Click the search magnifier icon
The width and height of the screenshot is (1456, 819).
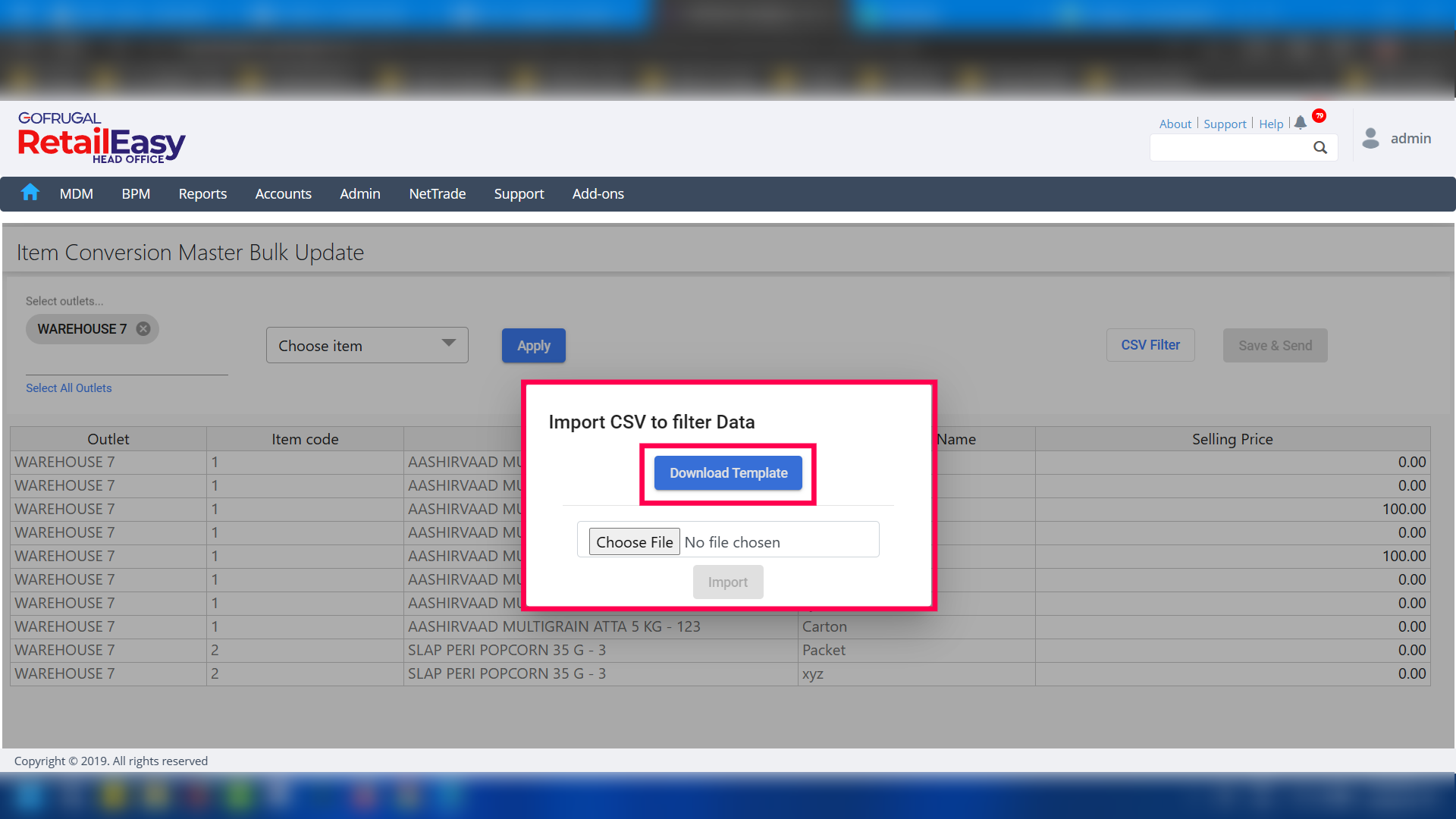[x=1320, y=148]
